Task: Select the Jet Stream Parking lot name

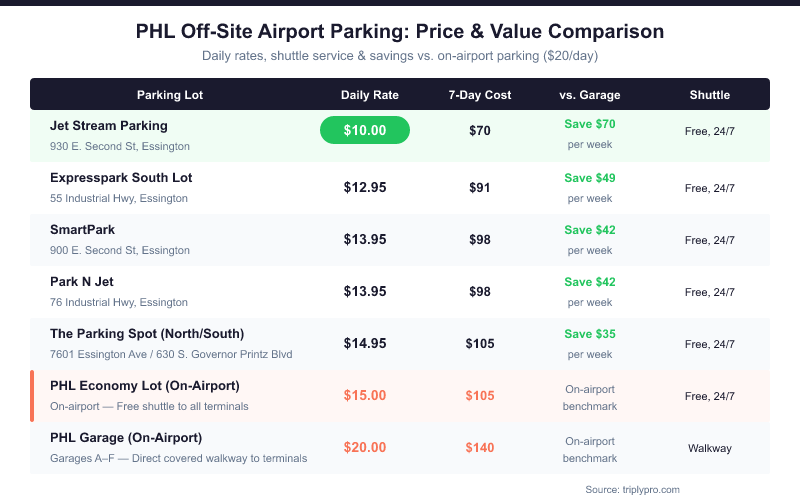Action: point(109,126)
